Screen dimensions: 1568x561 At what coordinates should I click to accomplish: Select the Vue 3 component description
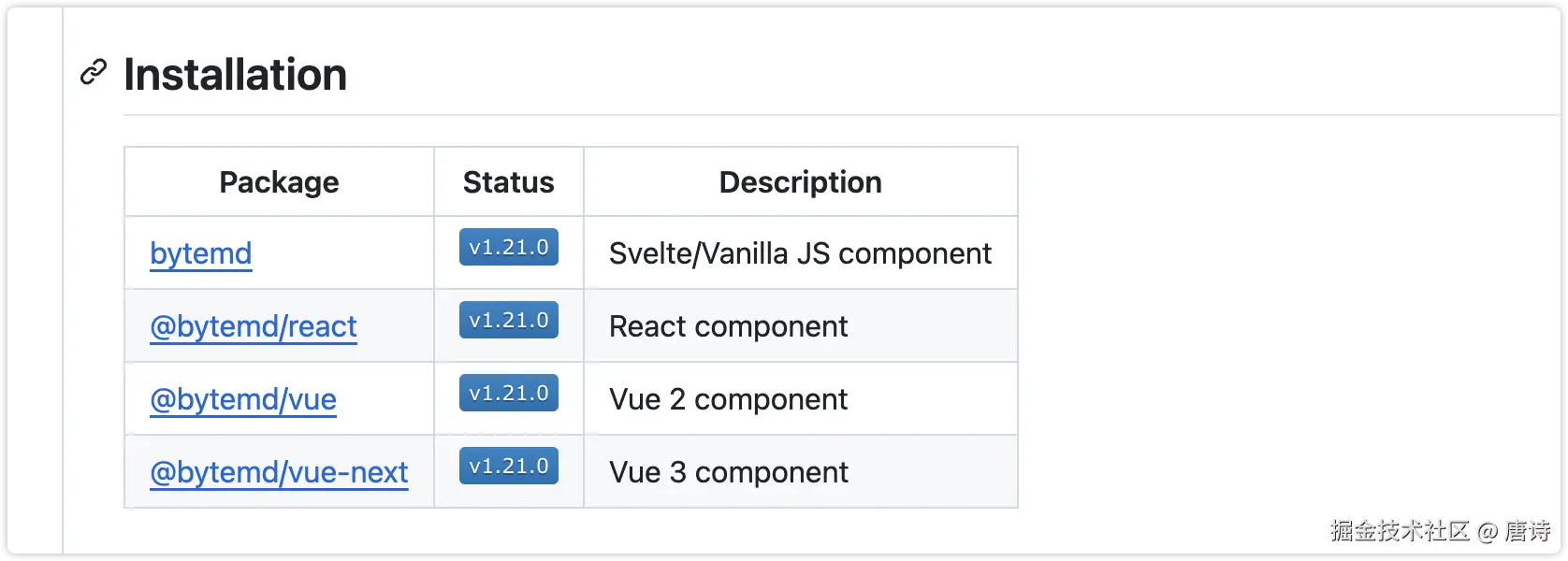coord(728,472)
